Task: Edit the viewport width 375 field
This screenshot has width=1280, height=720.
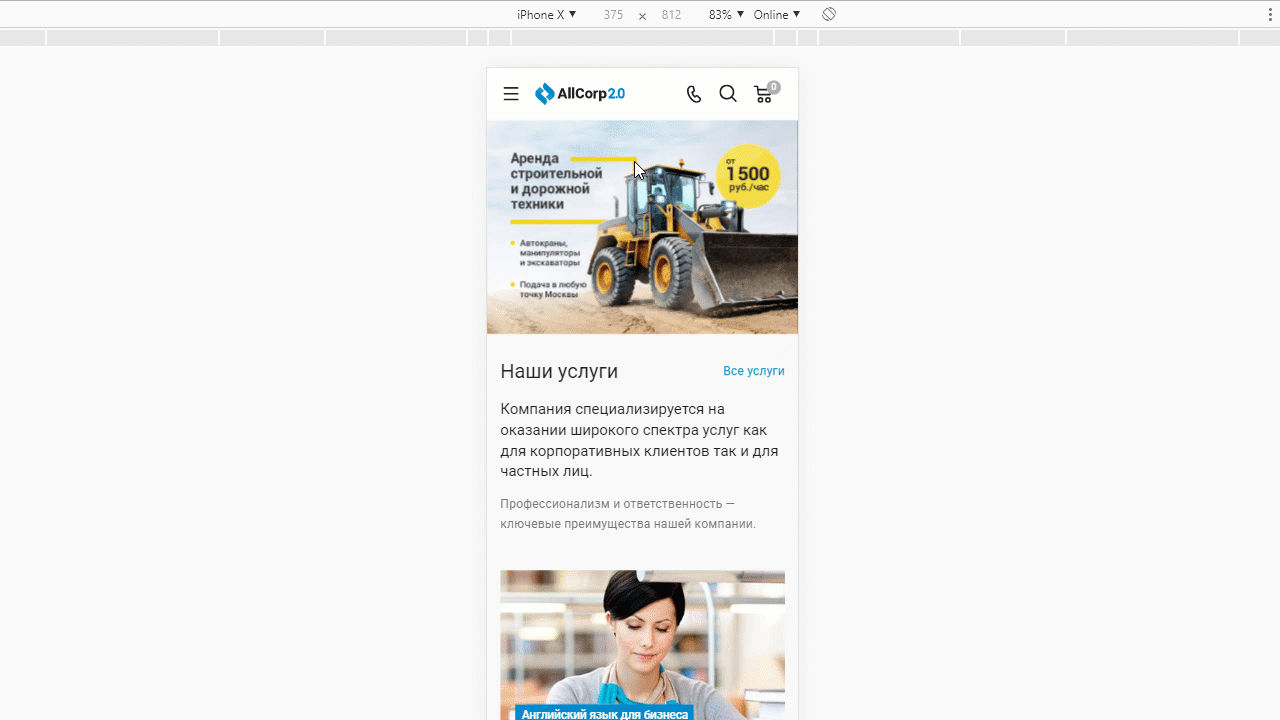Action: coord(613,15)
